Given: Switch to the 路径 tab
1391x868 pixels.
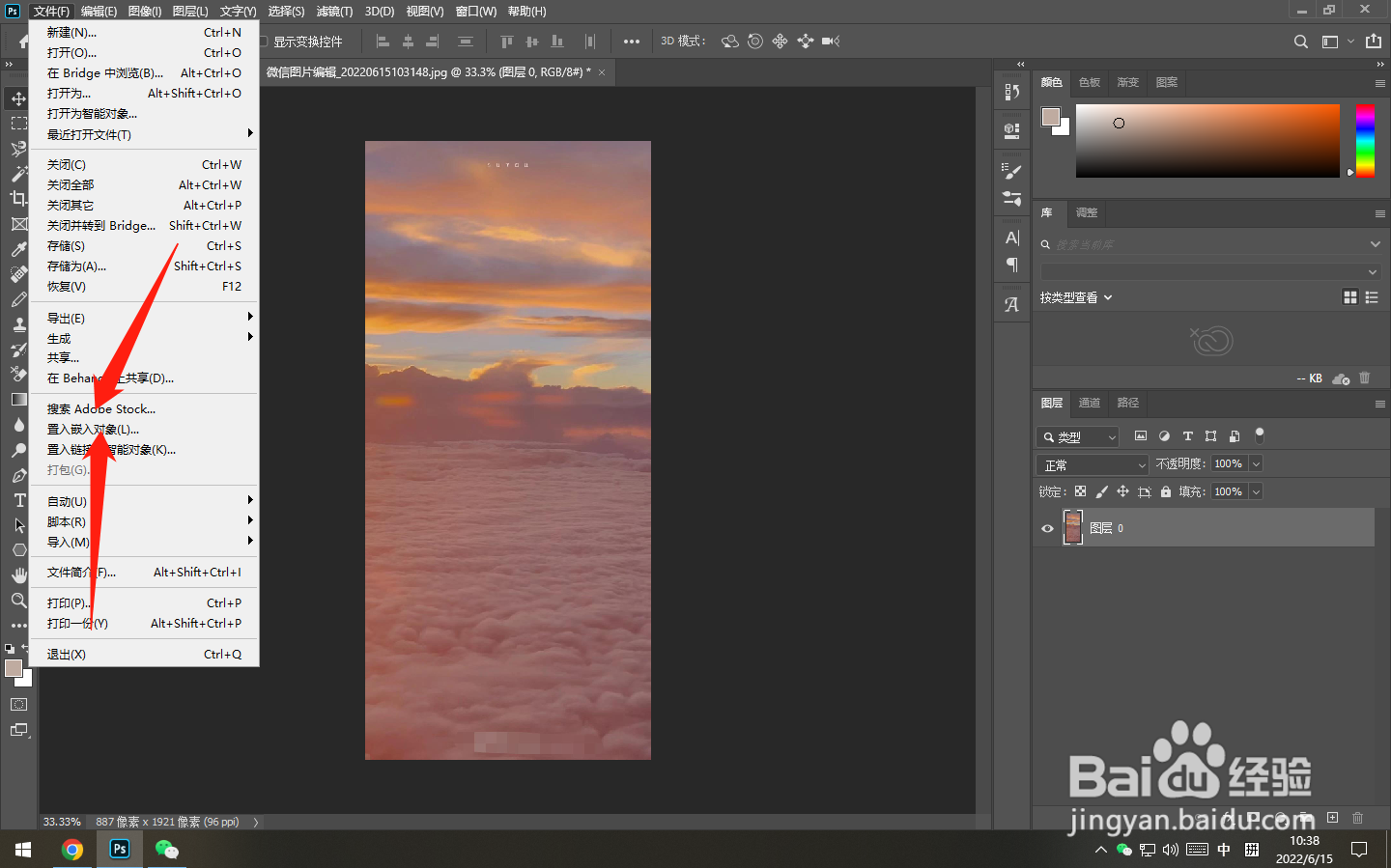Looking at the screenshot, I should [x=1127, y=403].
